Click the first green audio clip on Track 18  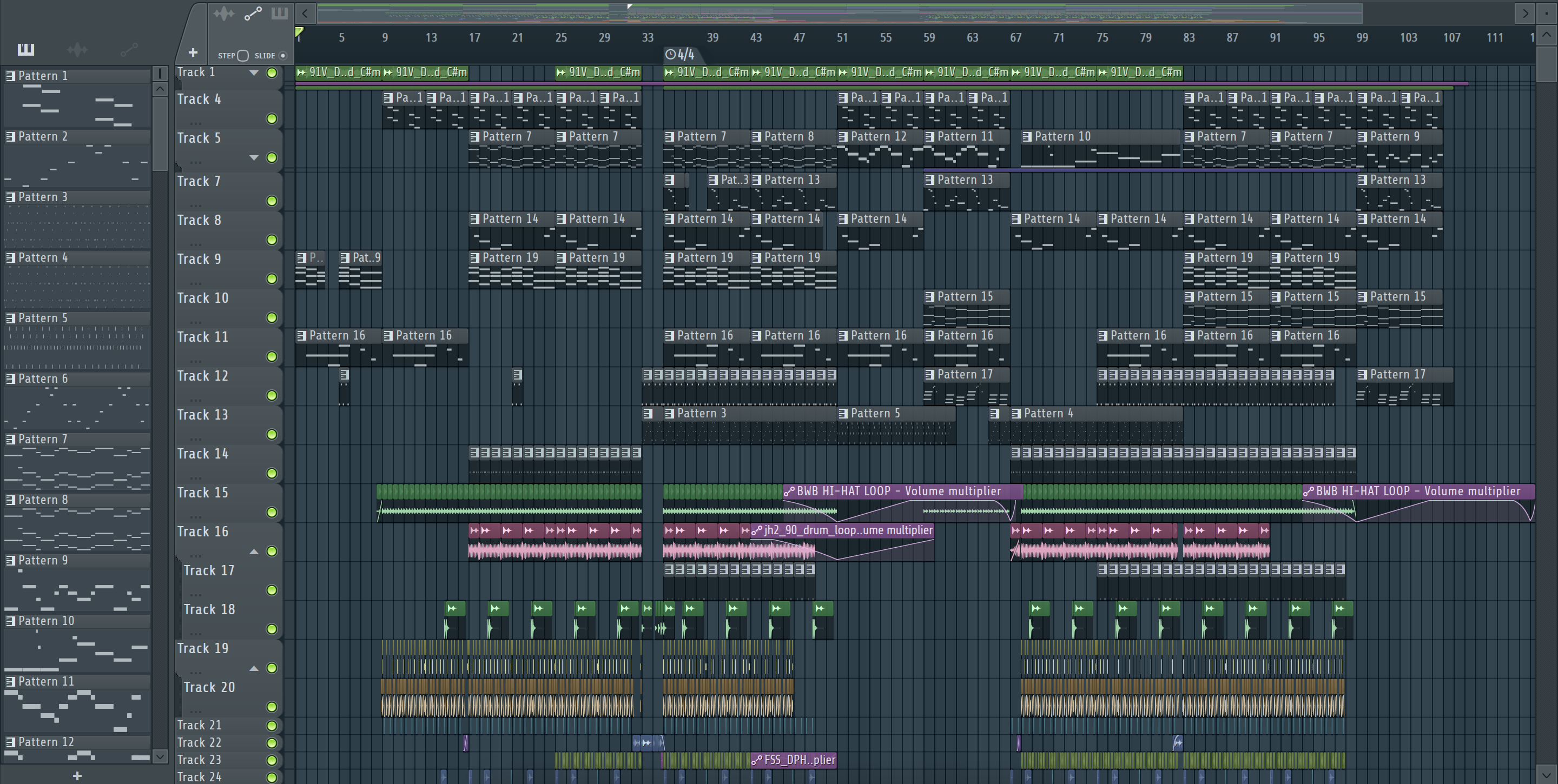pyautogui.click(x=455, y=620)
